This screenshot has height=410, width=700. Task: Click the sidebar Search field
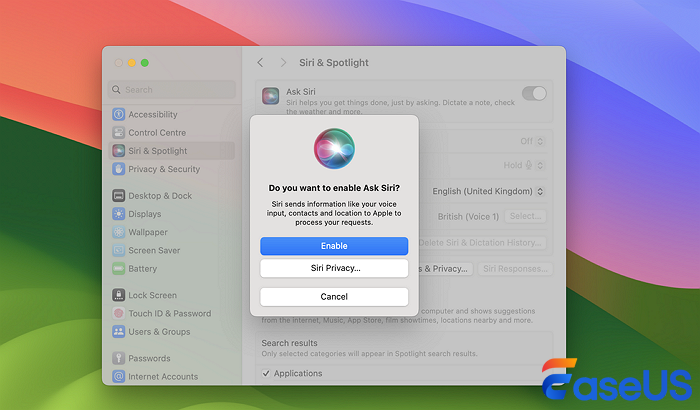click(172, 90)
